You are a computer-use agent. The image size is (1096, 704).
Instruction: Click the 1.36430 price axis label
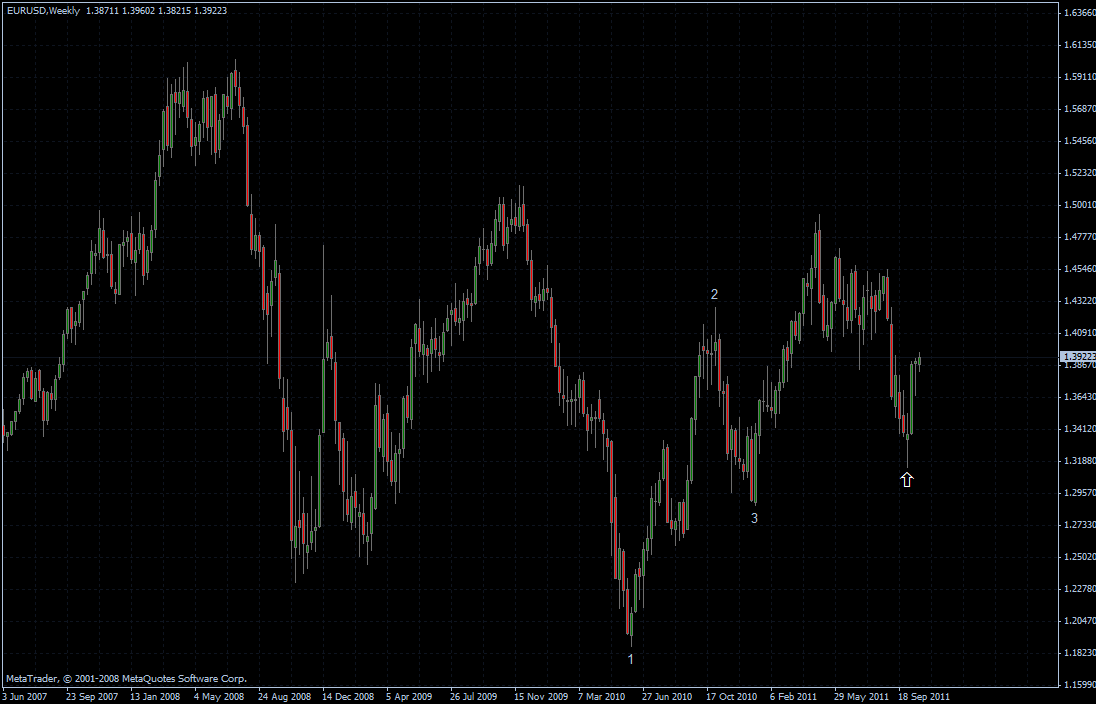(x=1080, y=396)
